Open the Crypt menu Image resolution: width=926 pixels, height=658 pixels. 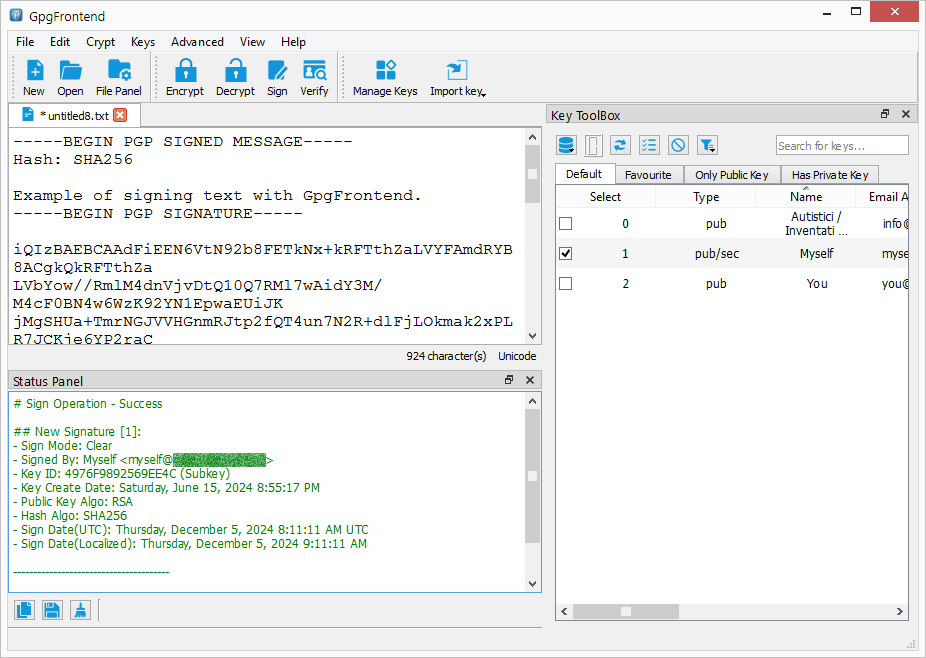100,42
